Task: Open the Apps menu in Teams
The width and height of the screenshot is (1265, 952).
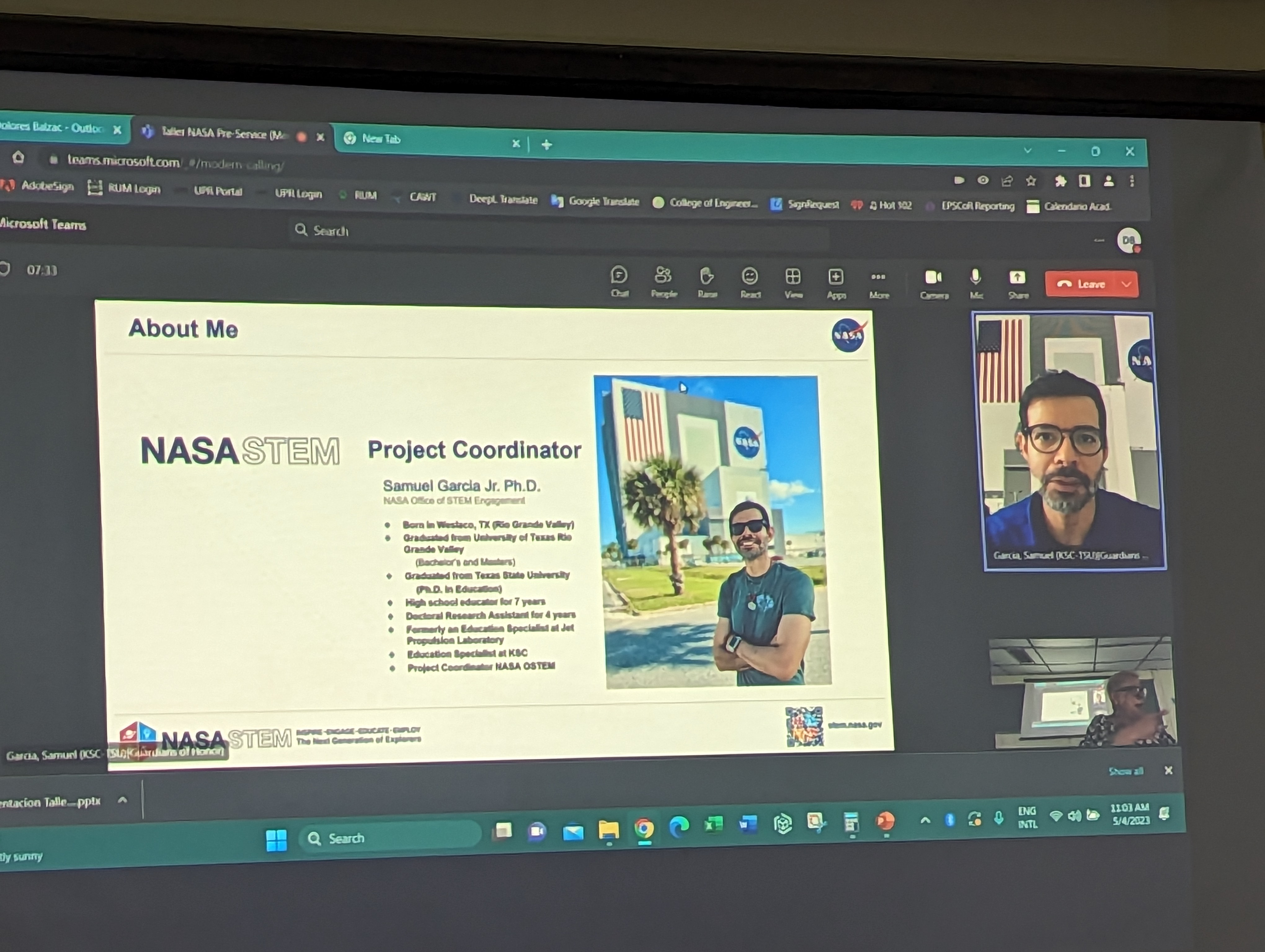Action: pyautogui.click(x=836, y=284)
